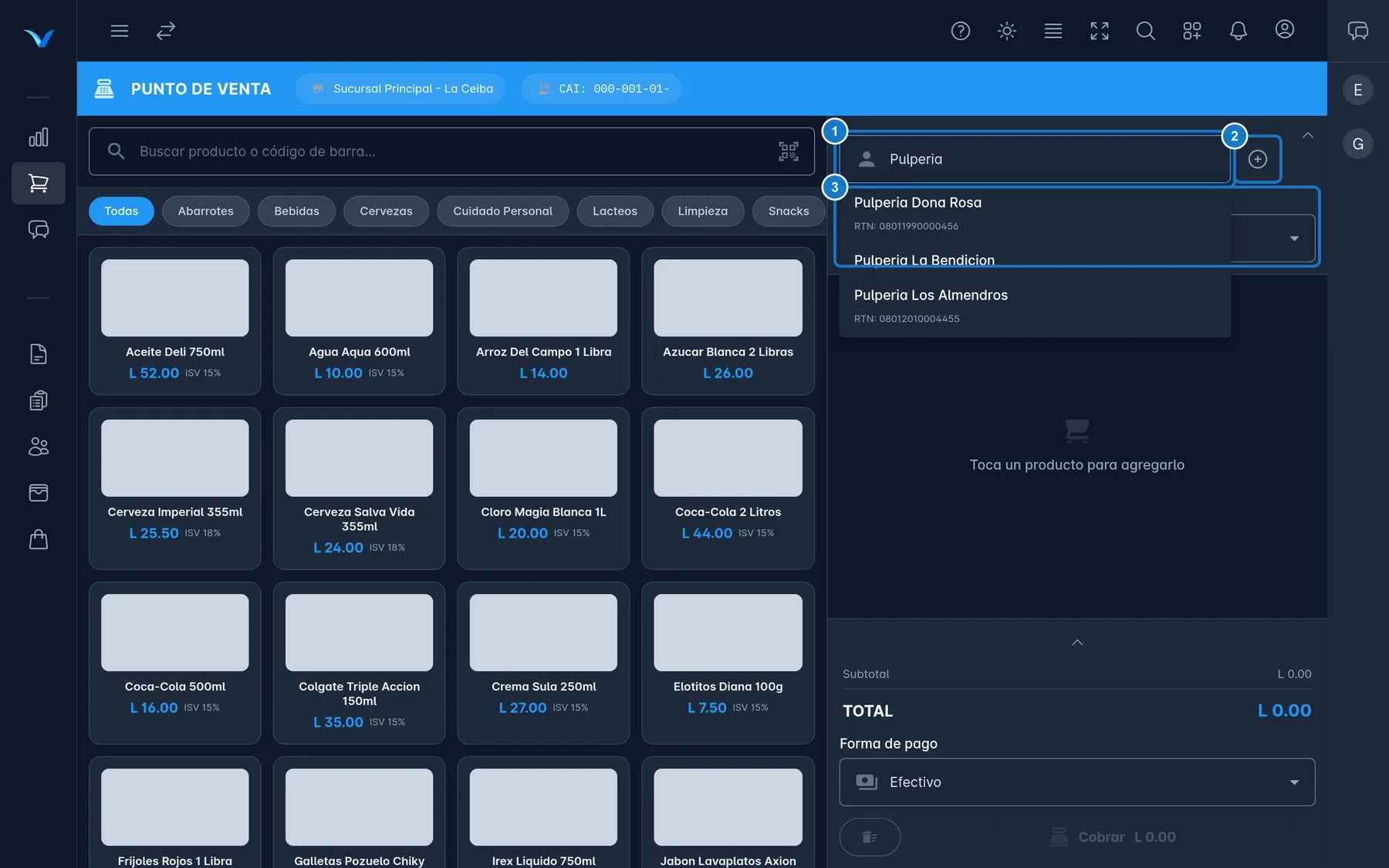Select the Todas category filter

(121, 211)
